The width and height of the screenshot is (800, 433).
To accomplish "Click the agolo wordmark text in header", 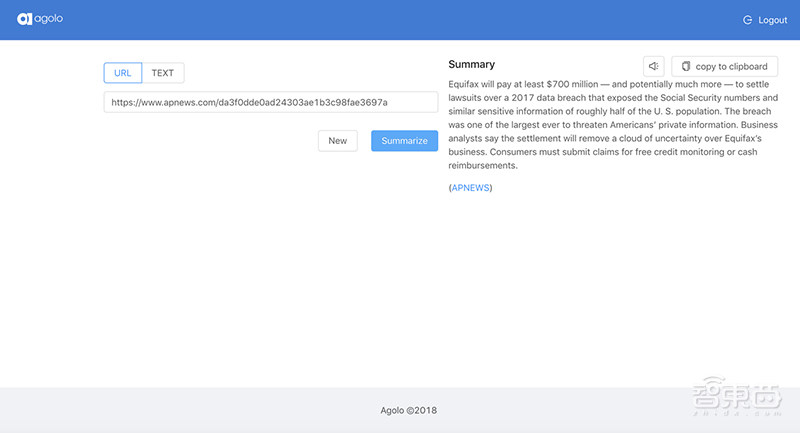I will 49,19.
